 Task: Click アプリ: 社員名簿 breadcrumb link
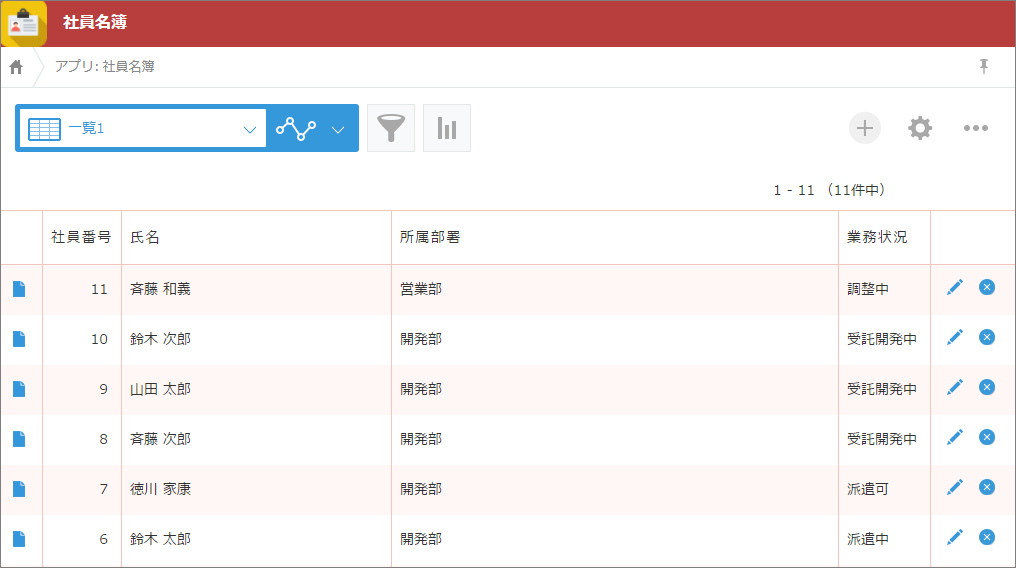(x=104, y=67)
